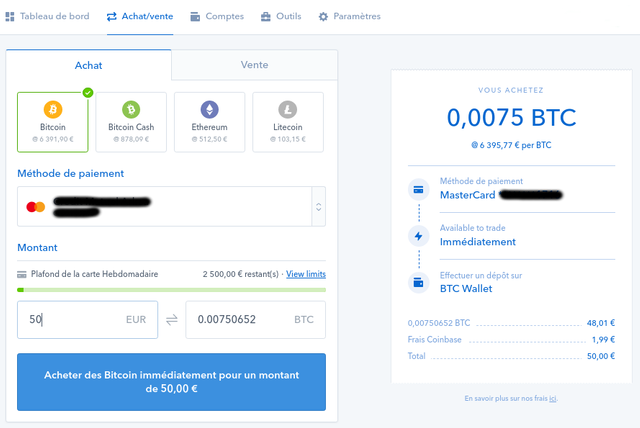Click the 2 500,00 € restant(s) text
This screenshot has width=640, height=428.
pyautogui.click(x=241, y=274)
